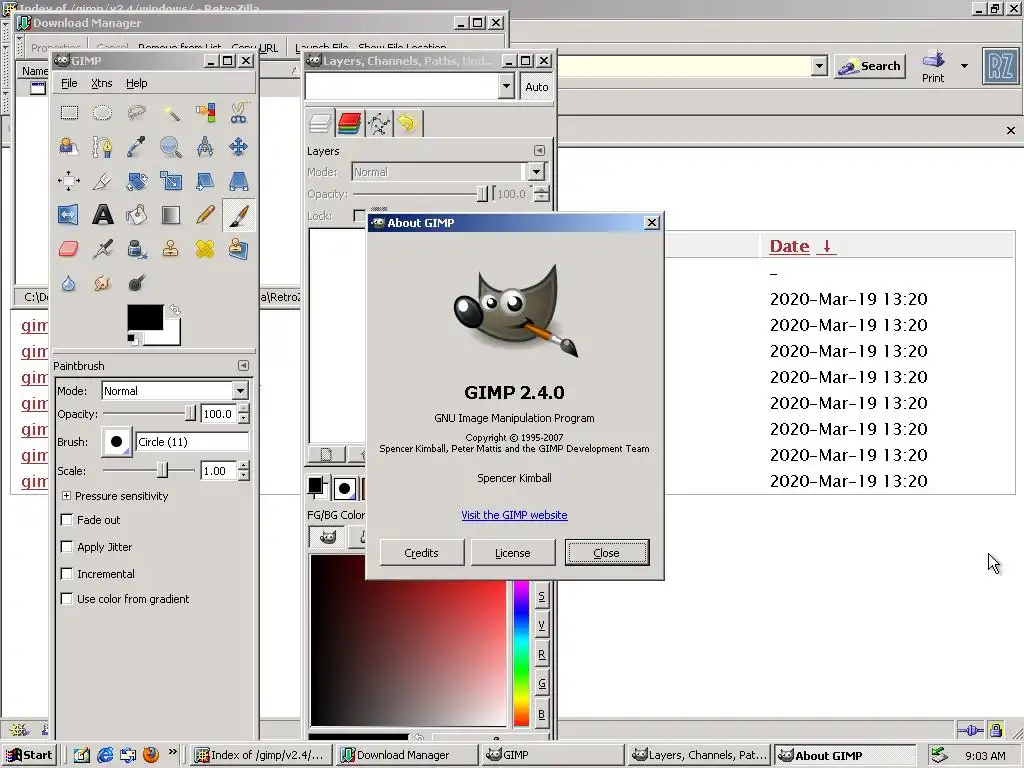The image size is (1024, 768).
Task: Click the brush name field Circle (11)
Action: [x=191, y=441]
